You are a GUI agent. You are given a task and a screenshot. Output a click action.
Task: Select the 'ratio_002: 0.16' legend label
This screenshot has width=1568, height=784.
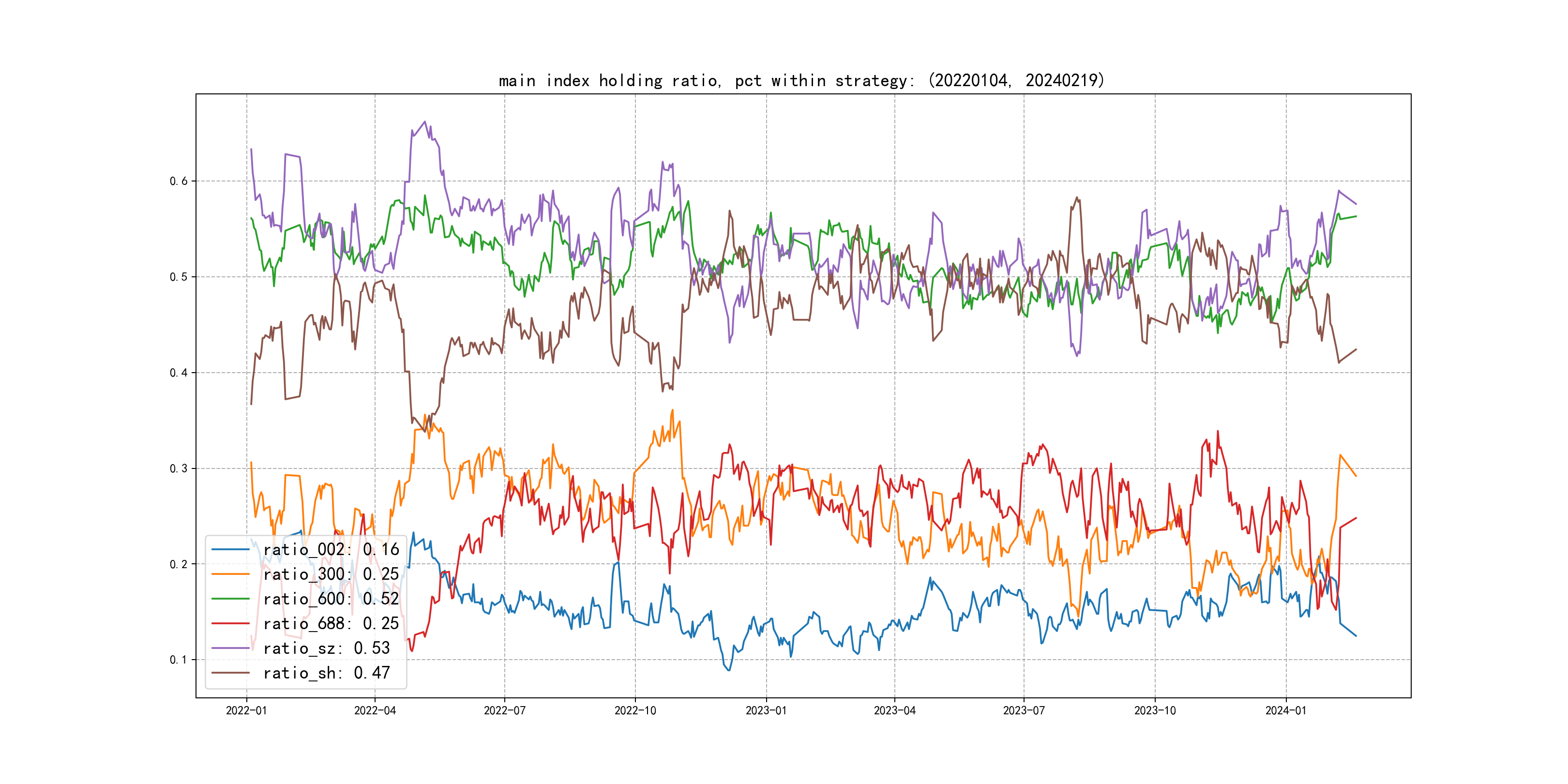click(x=331, y=550)
